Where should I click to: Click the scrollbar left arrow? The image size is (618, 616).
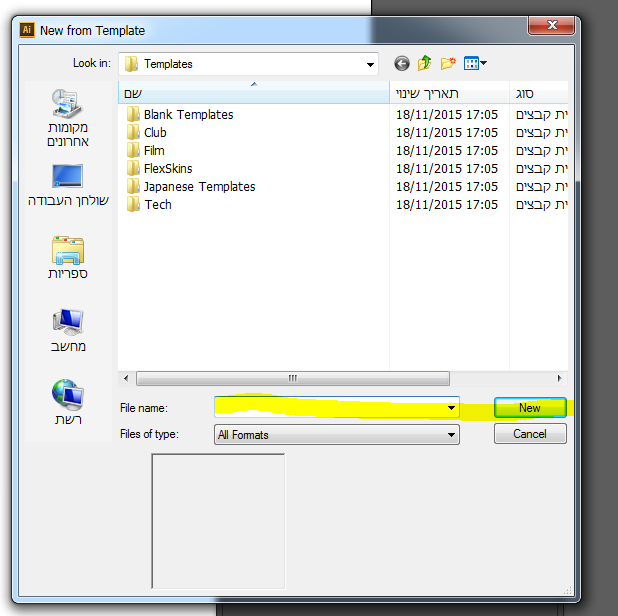point(126,378)
